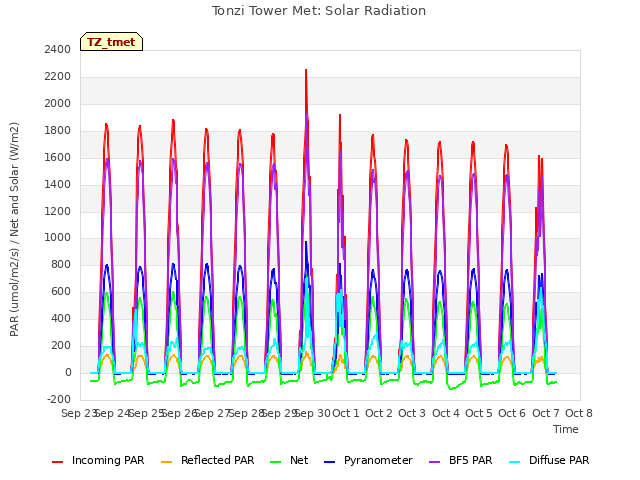Viewport: 640px width, 480px height.
Task: Click the Sep 30 x-axis tick label
Action: [312, 413]
